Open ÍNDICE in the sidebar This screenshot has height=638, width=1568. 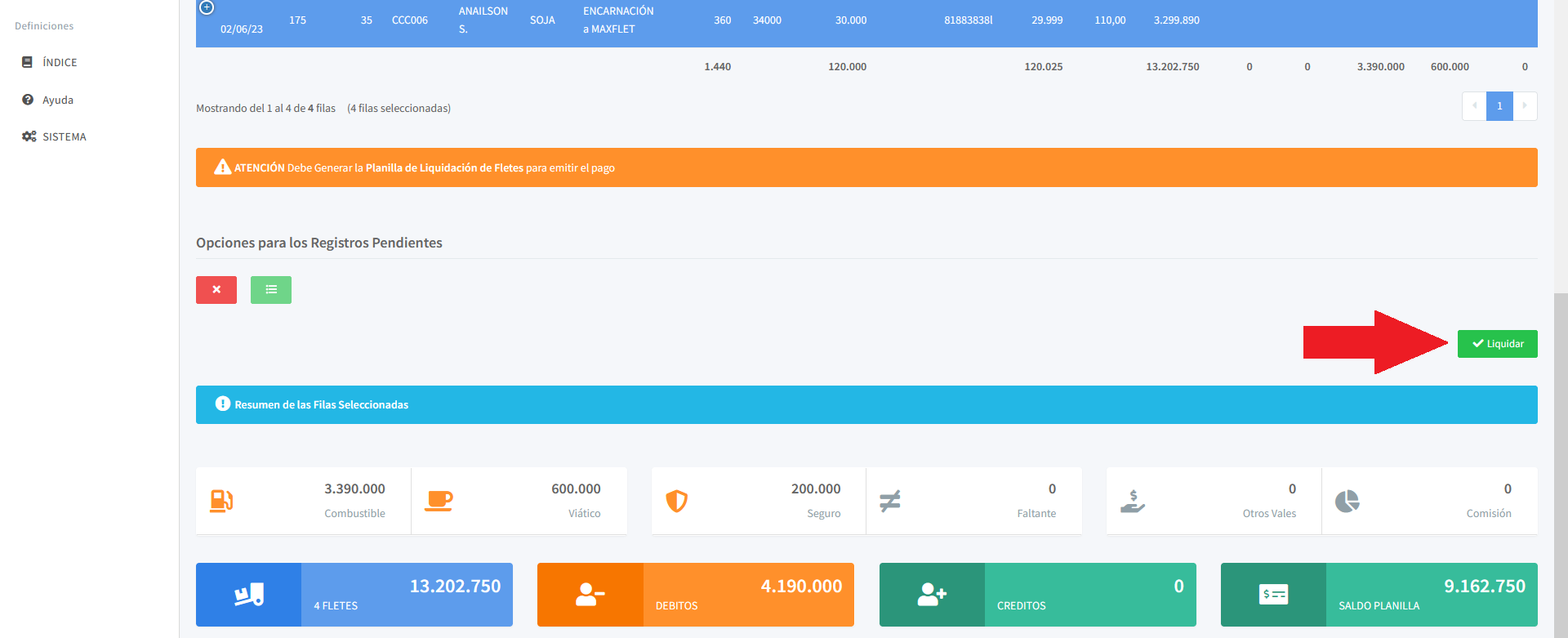point(60,62)
